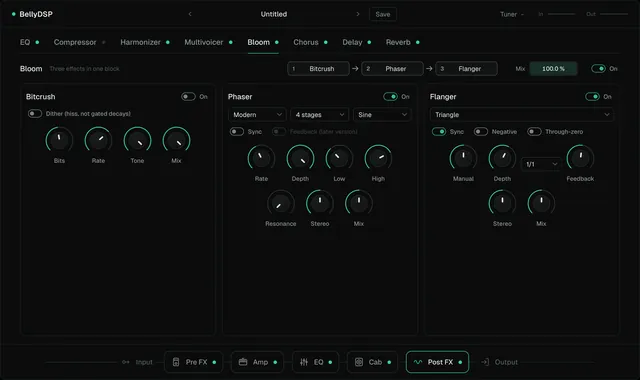Enable Bitcrush Dither toggle
The image size is (640, 380).
tap(35, 113)
